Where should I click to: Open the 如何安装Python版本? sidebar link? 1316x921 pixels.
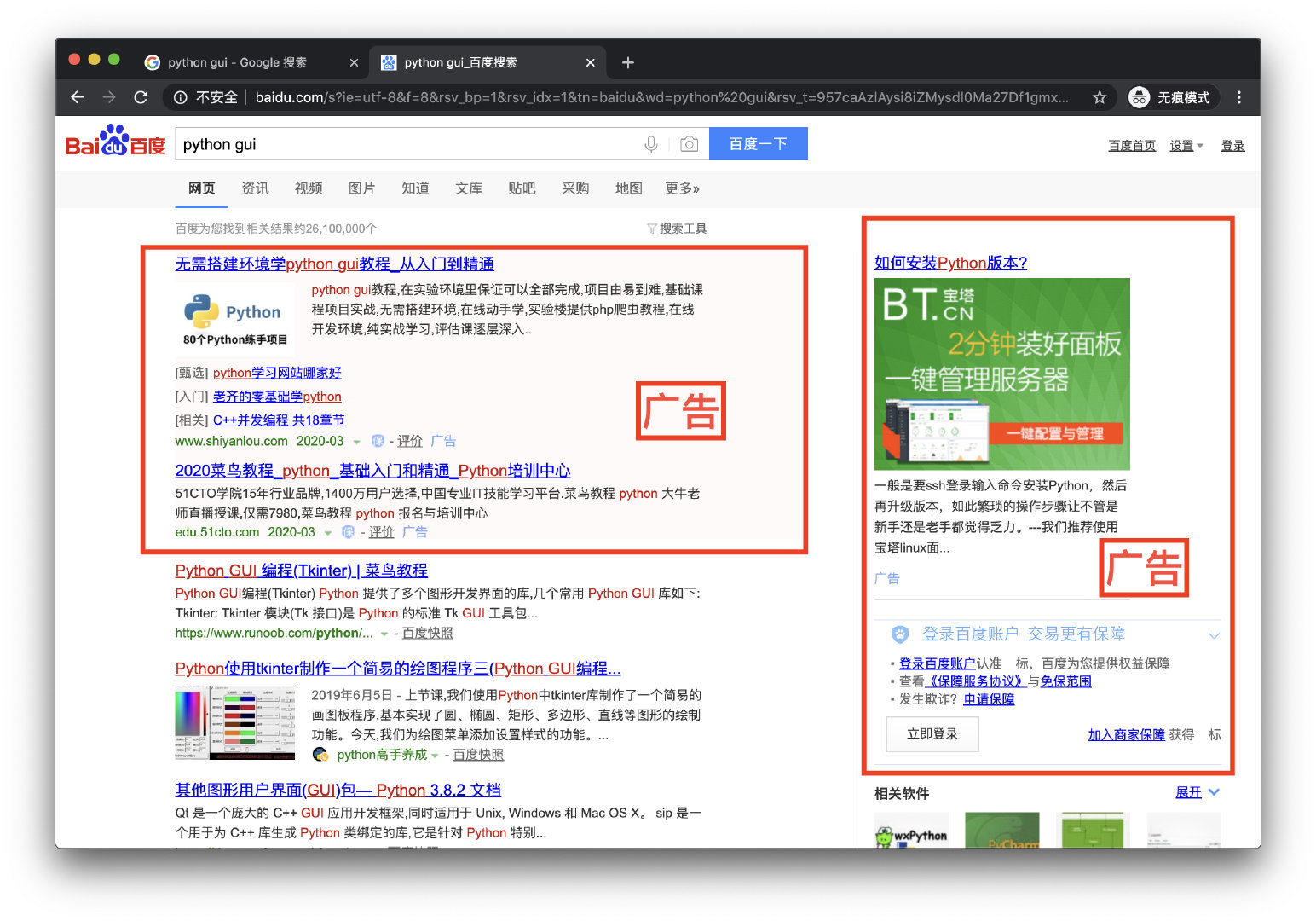pos(951,263)
